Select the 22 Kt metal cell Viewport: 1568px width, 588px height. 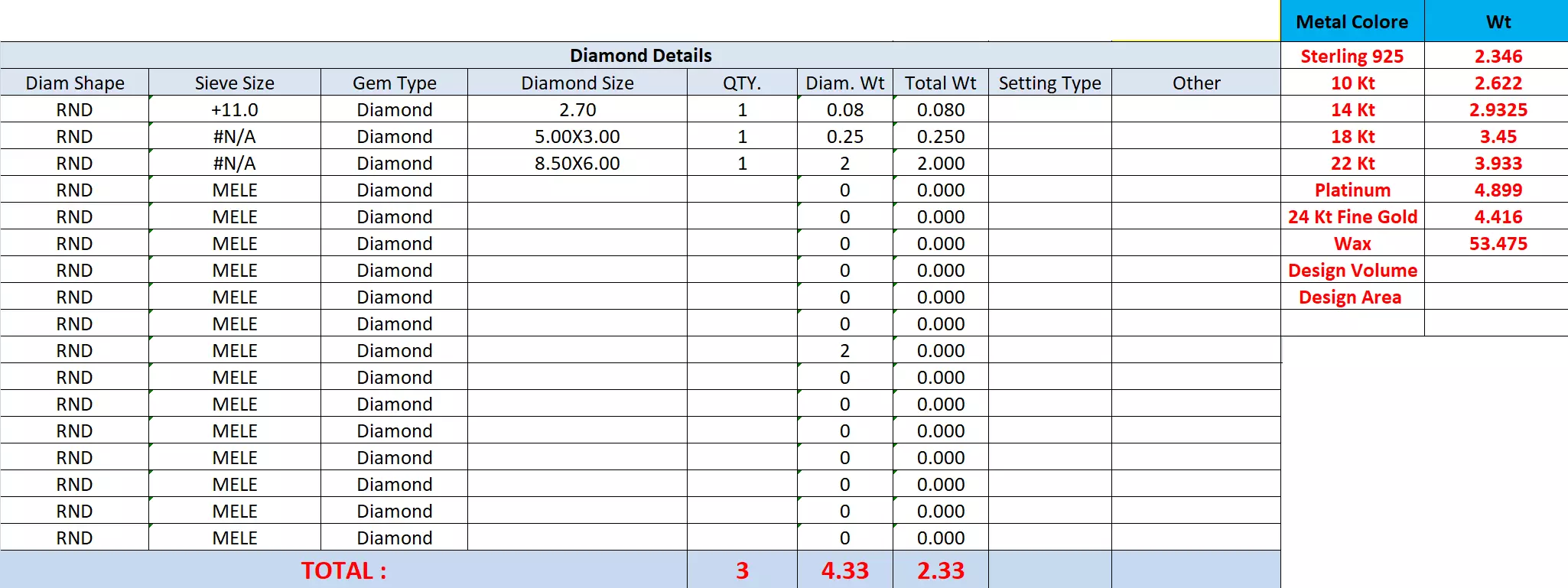tap(1352, 163)
